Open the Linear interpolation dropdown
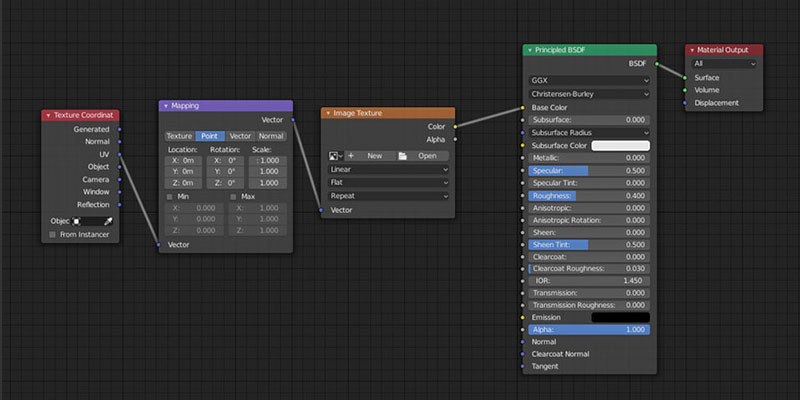The height and width of the screenshot is (400, 800). coord(388,169)
